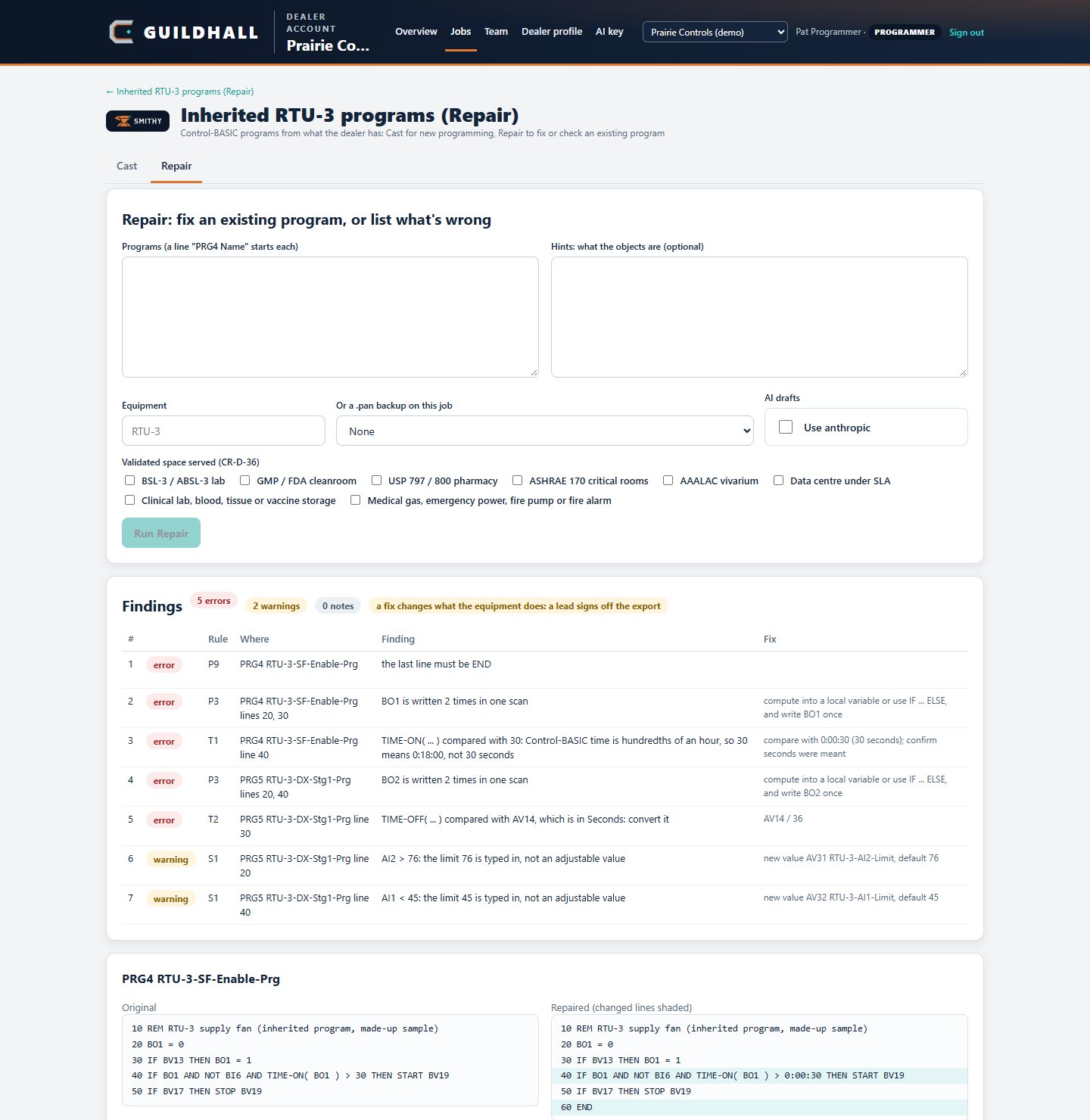Image resolution: width=1090 pixels, height=1120 pixels.
Task: Click the Guildhall logo icon
Action: (121, 32)
